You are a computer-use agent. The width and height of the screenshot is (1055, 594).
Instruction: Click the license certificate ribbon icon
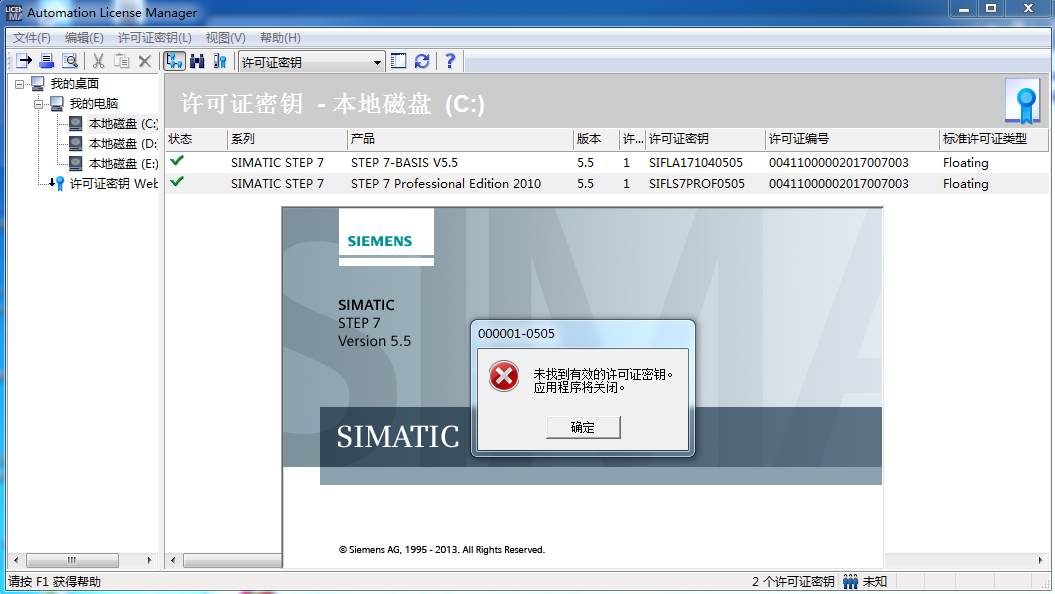point(1023,100)
